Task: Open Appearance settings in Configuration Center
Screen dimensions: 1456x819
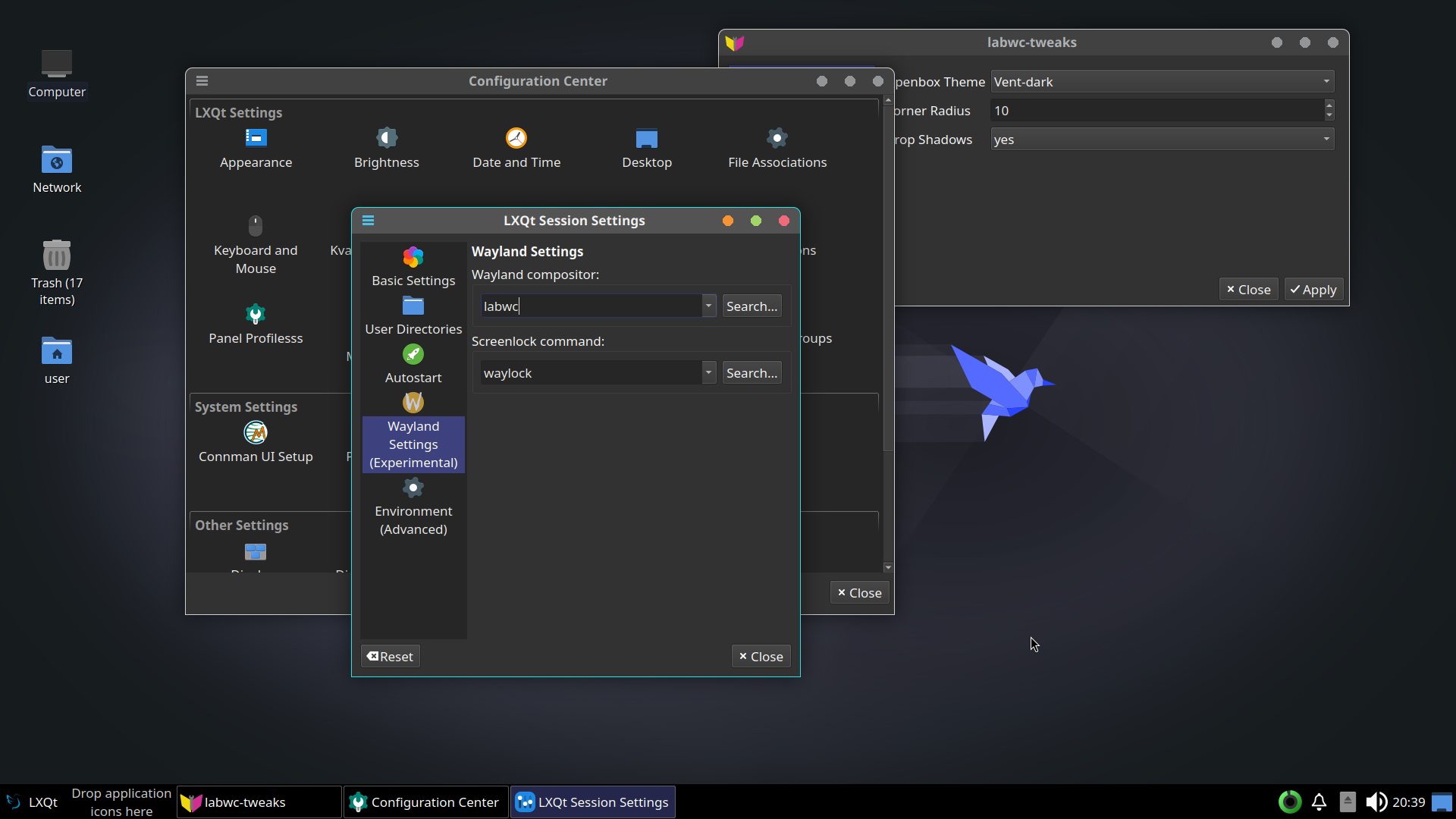Action: (256, 149)
